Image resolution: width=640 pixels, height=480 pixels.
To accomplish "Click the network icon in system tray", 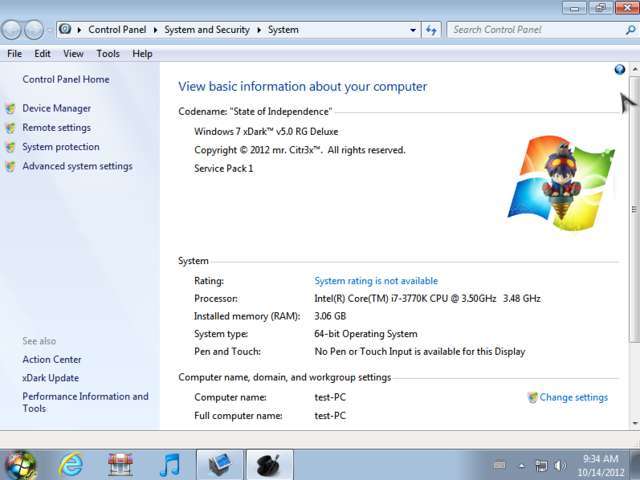I will (542, 466).
